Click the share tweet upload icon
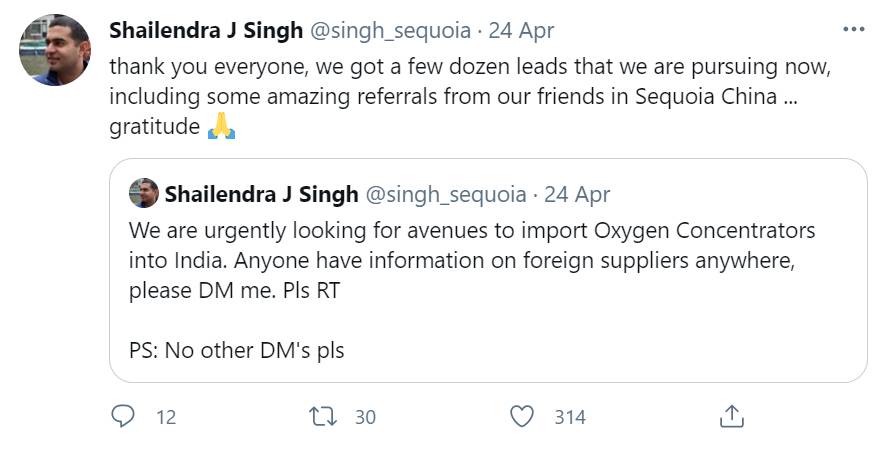Viewport: 884px width, 450px height. coord(731,416)
